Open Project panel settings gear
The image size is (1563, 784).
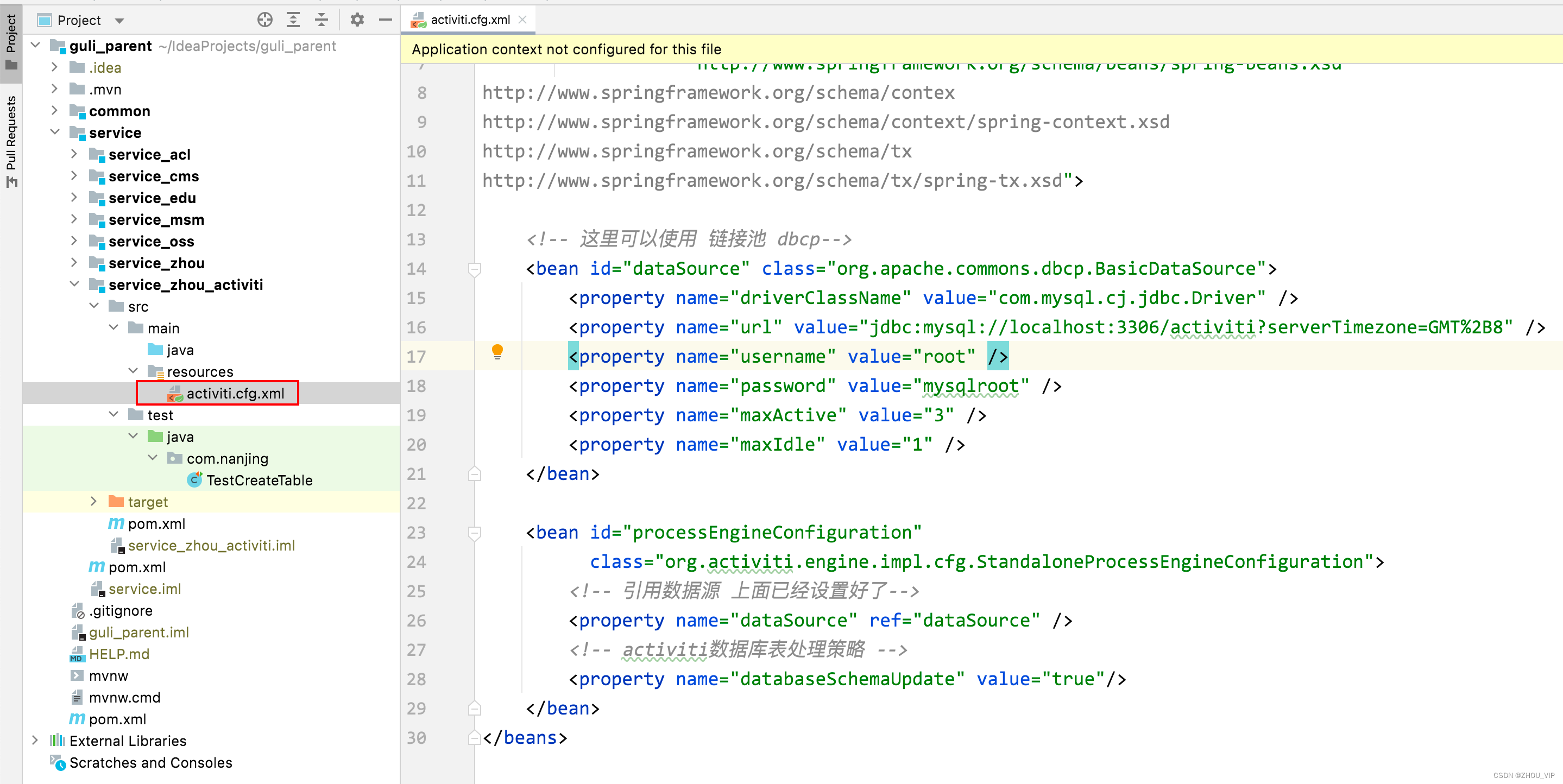[x=357, y=20]
